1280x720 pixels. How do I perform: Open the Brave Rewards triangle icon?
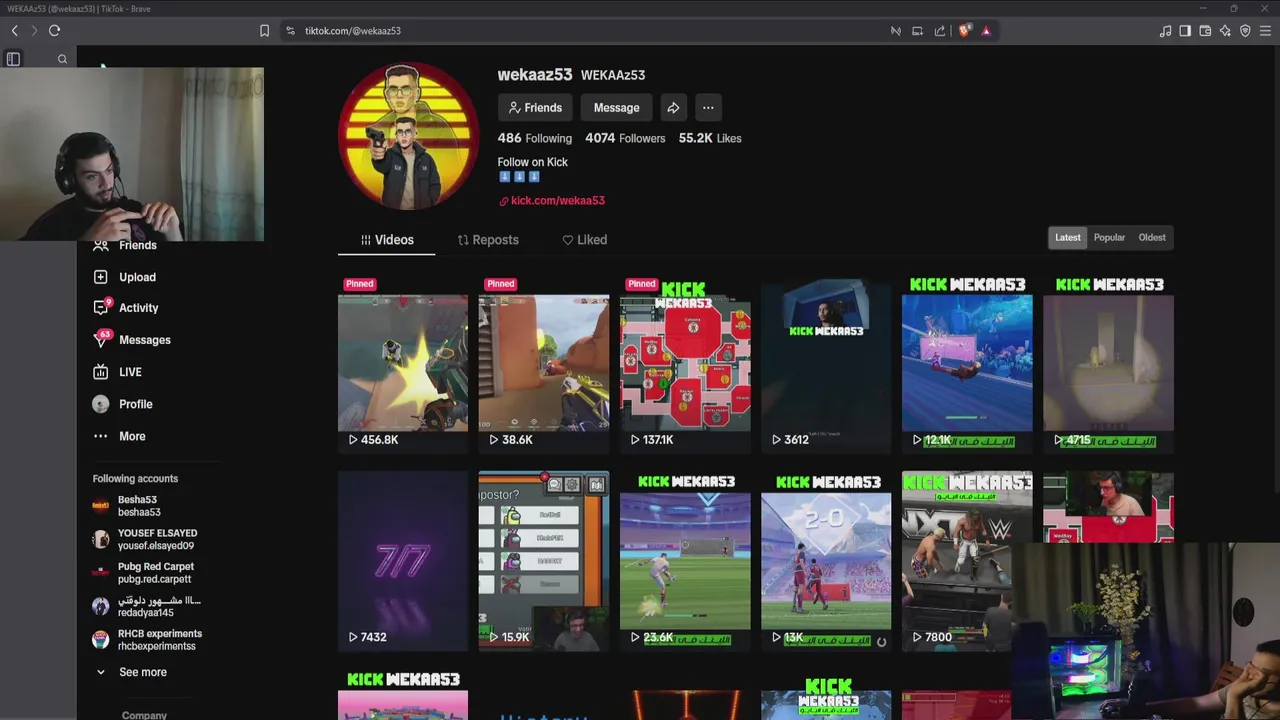coord(986,31)
